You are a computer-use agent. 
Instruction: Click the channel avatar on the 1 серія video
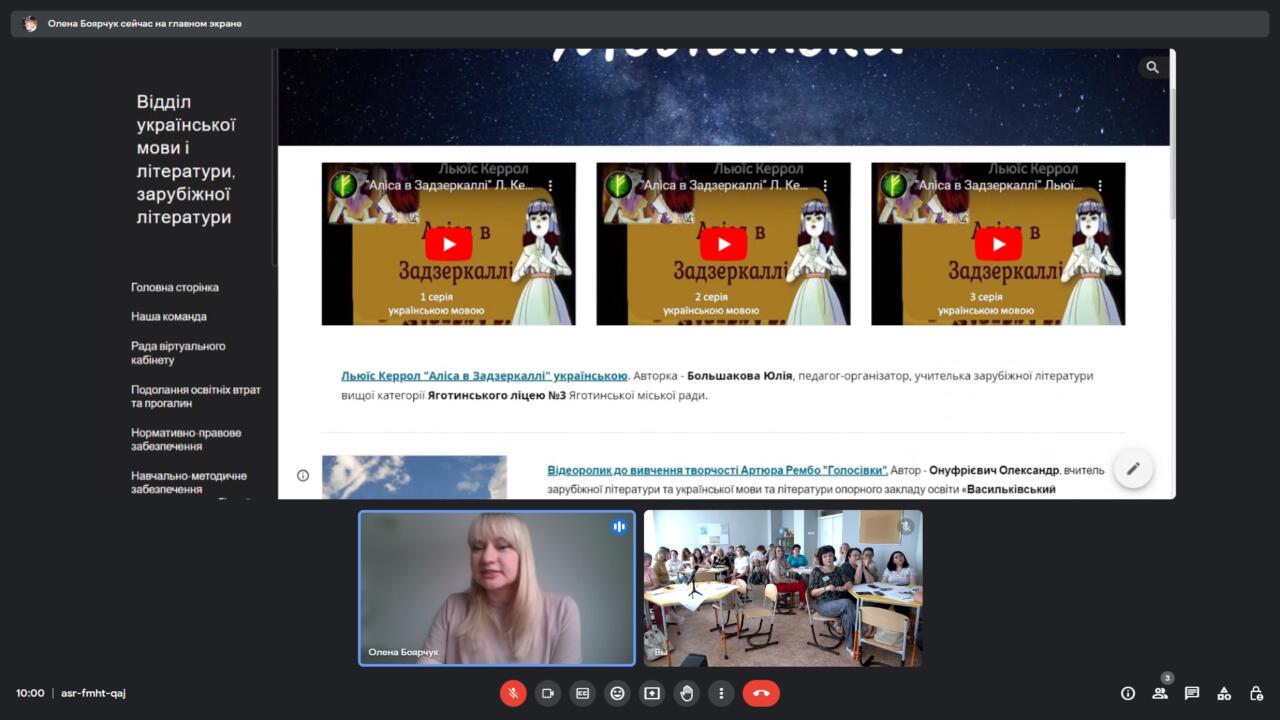344,186
